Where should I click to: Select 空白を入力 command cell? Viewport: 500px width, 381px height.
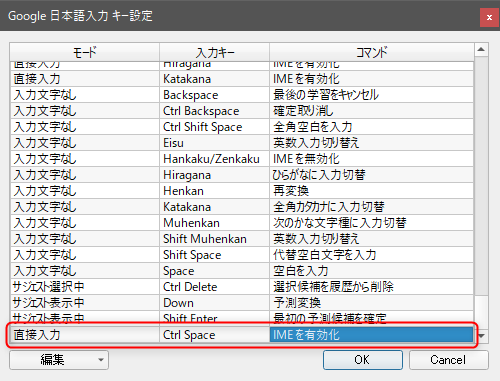point(371,271)
